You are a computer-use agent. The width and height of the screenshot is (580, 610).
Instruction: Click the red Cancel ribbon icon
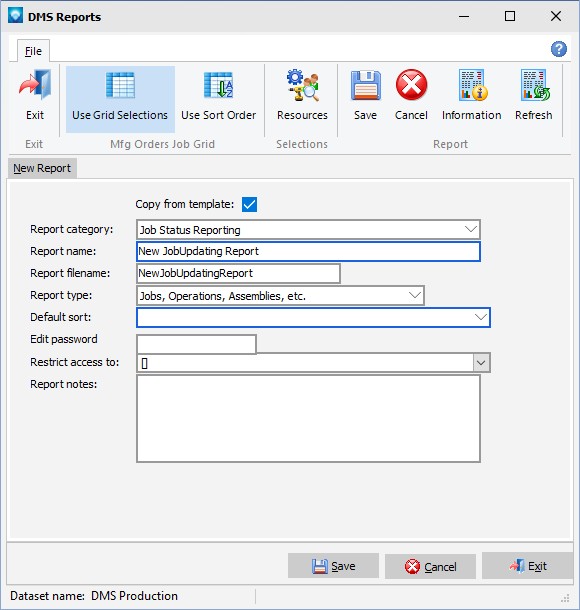click(411, 84)
